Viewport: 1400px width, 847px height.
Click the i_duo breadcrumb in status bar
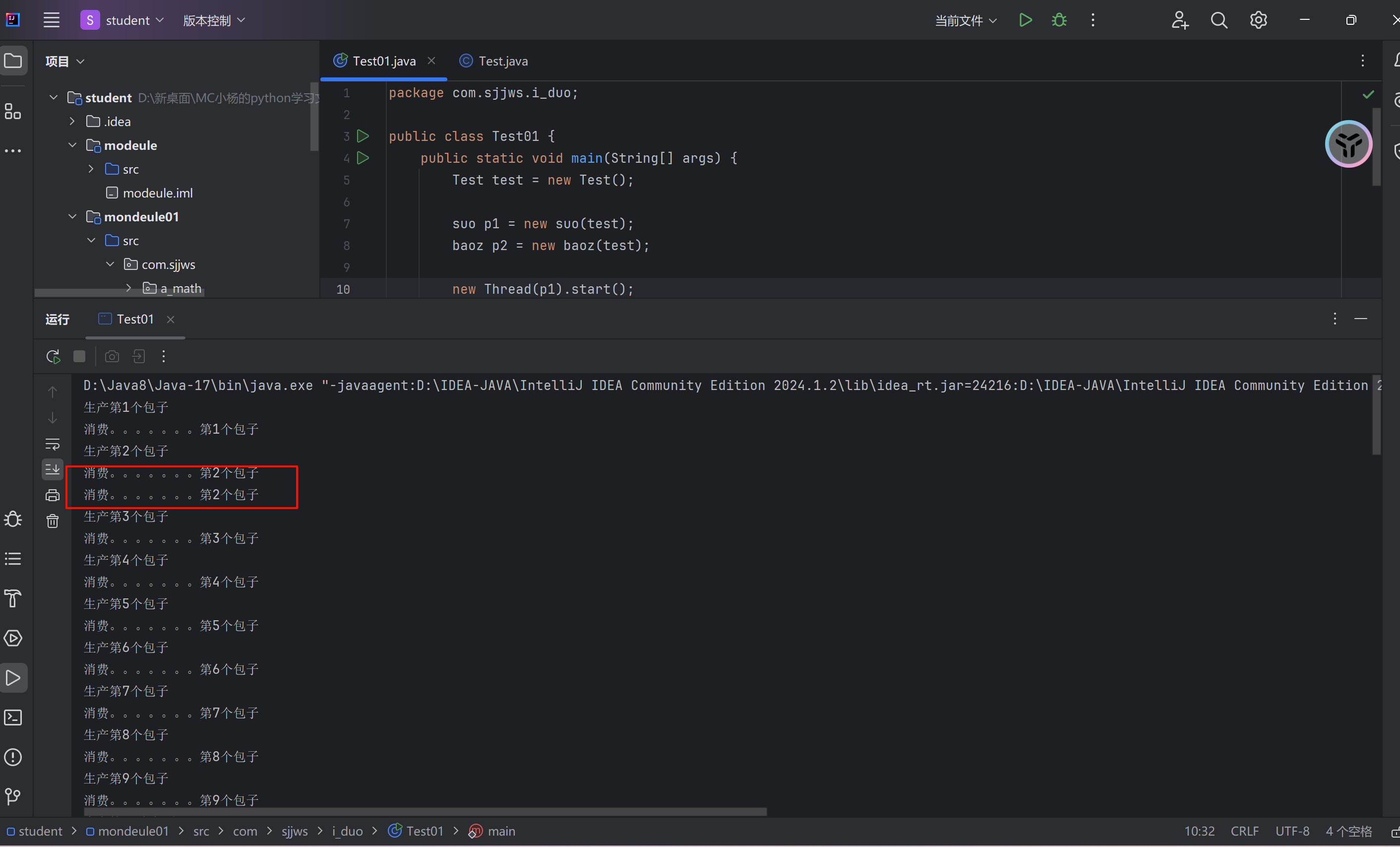[x=347, y=831]
